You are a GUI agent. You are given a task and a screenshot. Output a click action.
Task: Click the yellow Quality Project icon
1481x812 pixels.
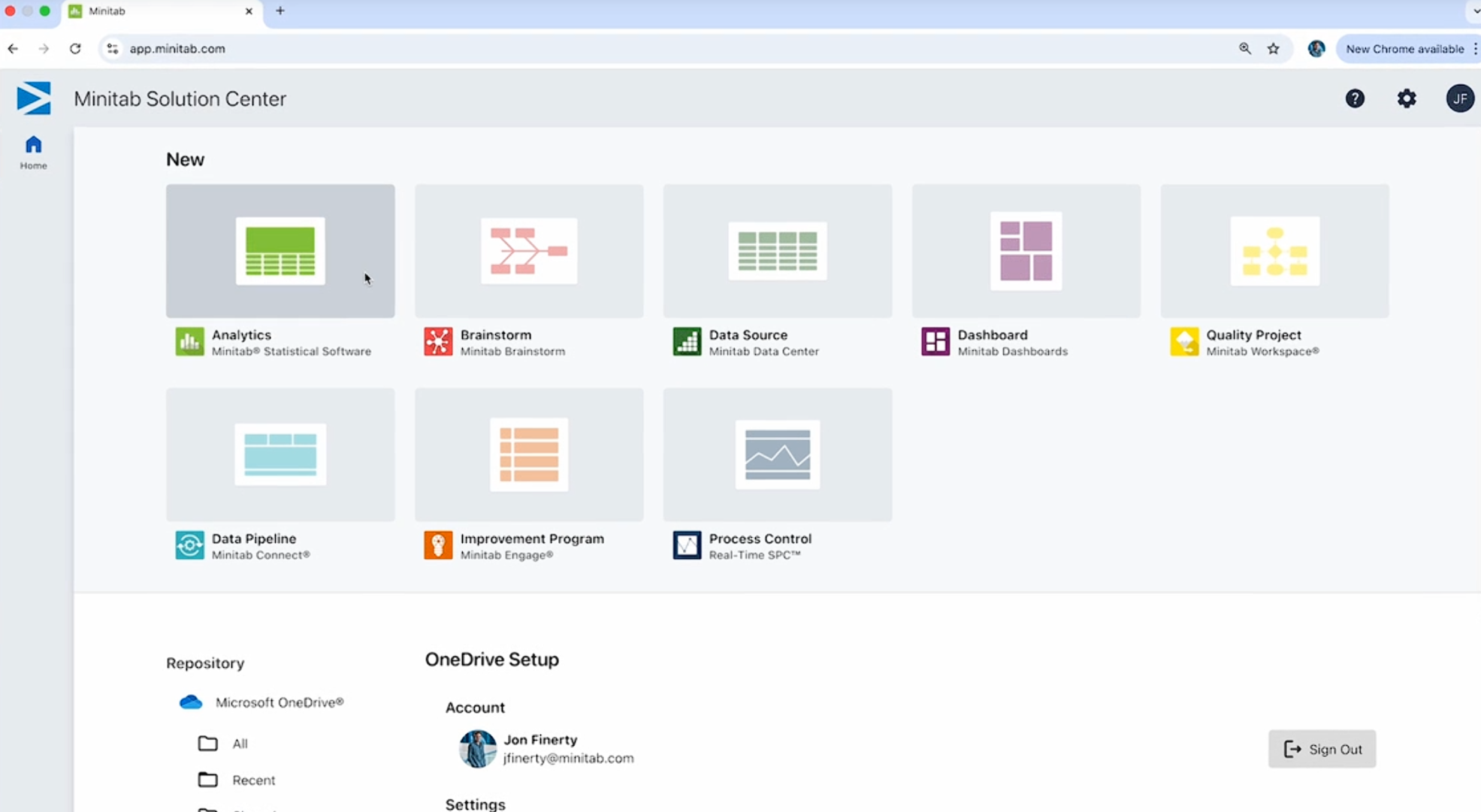tap(1184, 342)
